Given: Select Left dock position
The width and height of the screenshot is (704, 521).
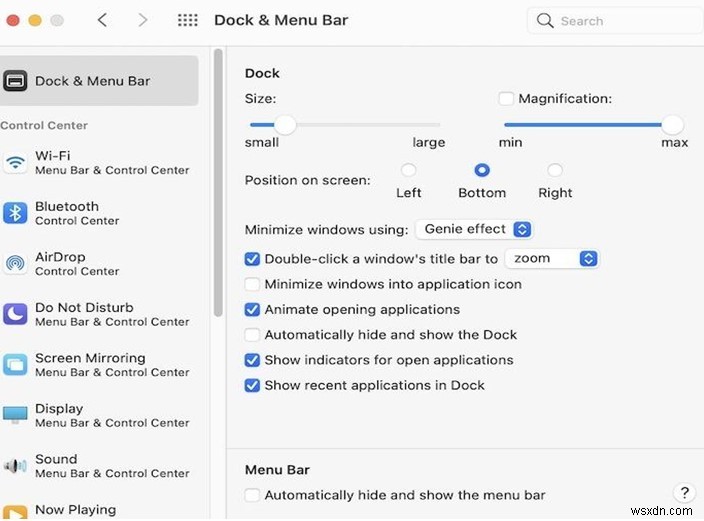Looking at the screenshot, I should tap(408, 170).
